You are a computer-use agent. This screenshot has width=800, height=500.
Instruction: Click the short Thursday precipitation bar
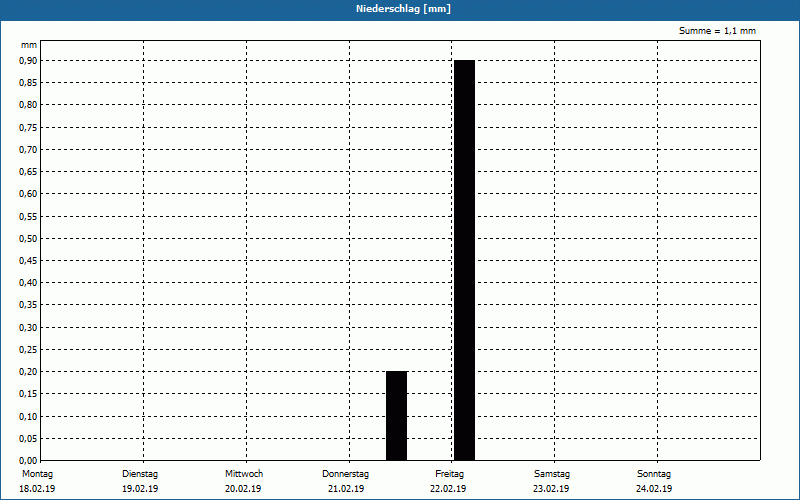pos(396,416)
